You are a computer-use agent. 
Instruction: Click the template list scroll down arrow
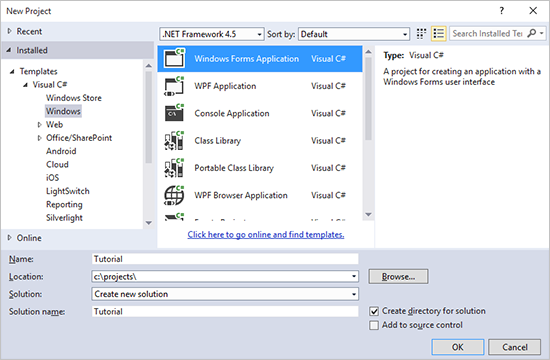368,214
